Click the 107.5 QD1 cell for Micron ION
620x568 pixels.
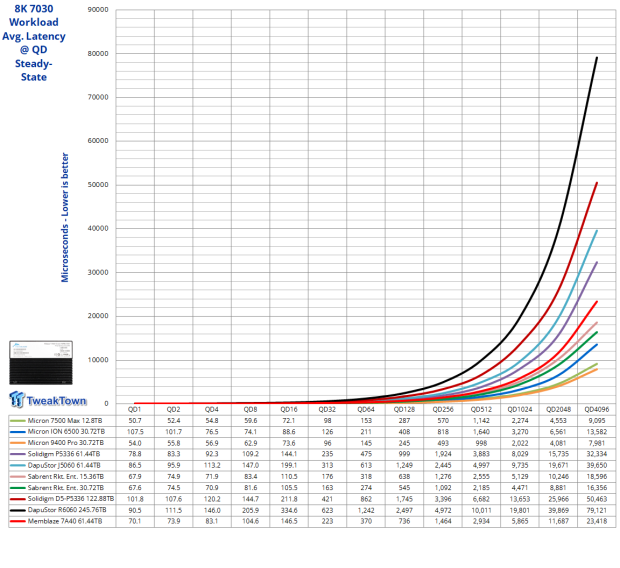coord(134,432)
